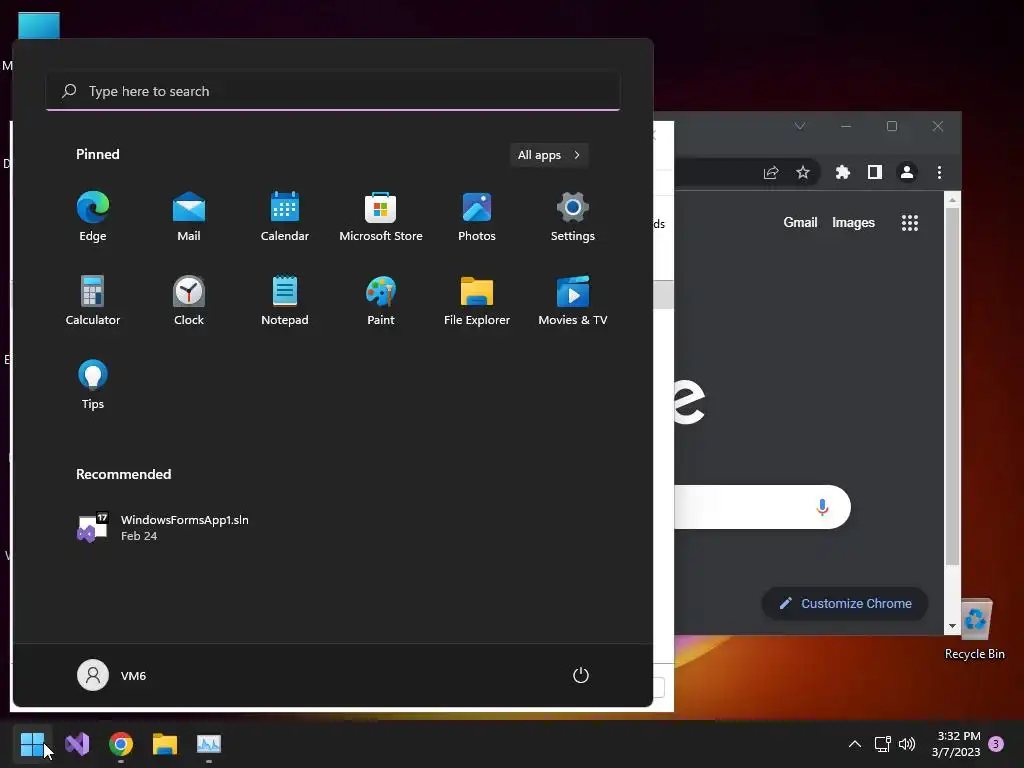Launch Movies & TV
The height and width of the screenshot is (768, 1024).
tap(573, 300)
